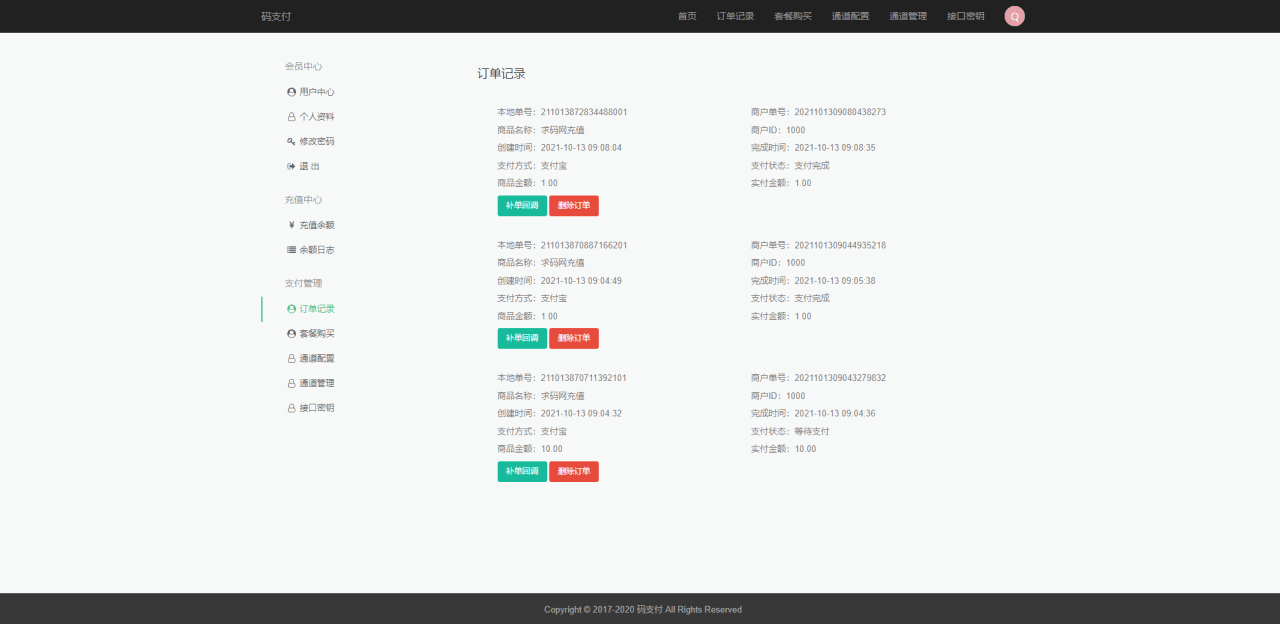Click the yen icon beside 充值余额

click(x=291, y=225)
